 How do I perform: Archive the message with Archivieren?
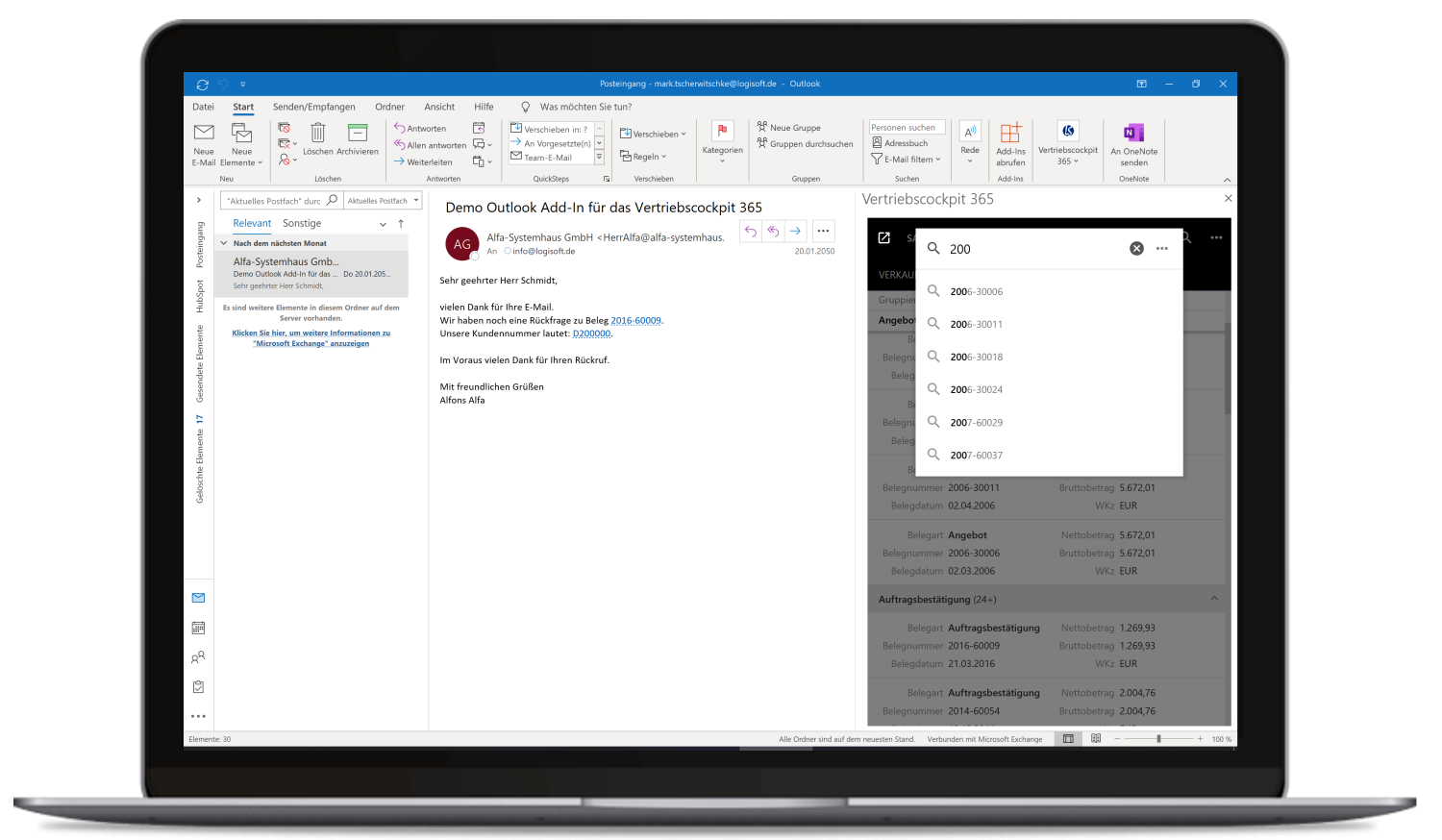tap(358, 139)
